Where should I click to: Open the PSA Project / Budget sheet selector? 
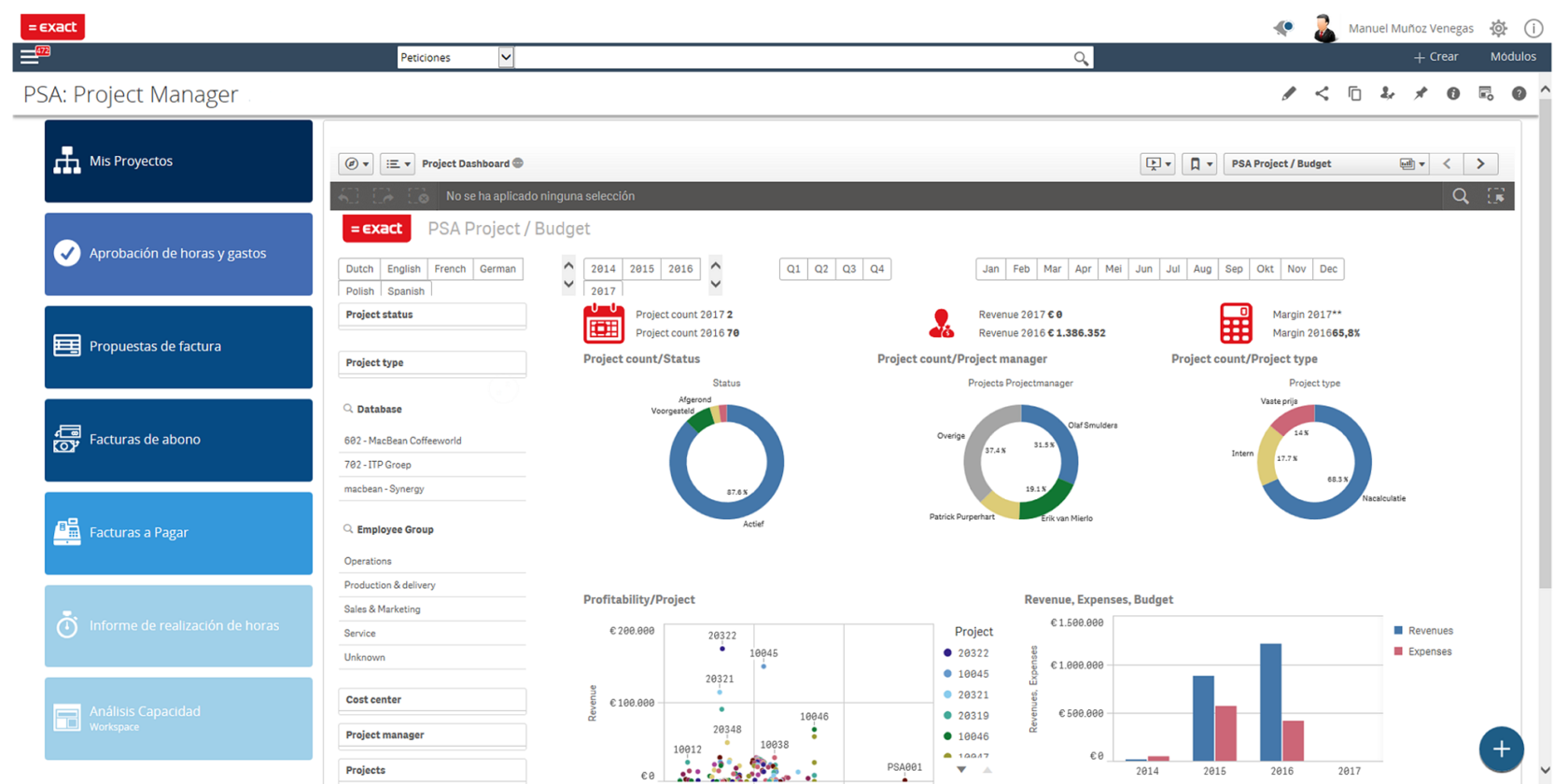1326,163
